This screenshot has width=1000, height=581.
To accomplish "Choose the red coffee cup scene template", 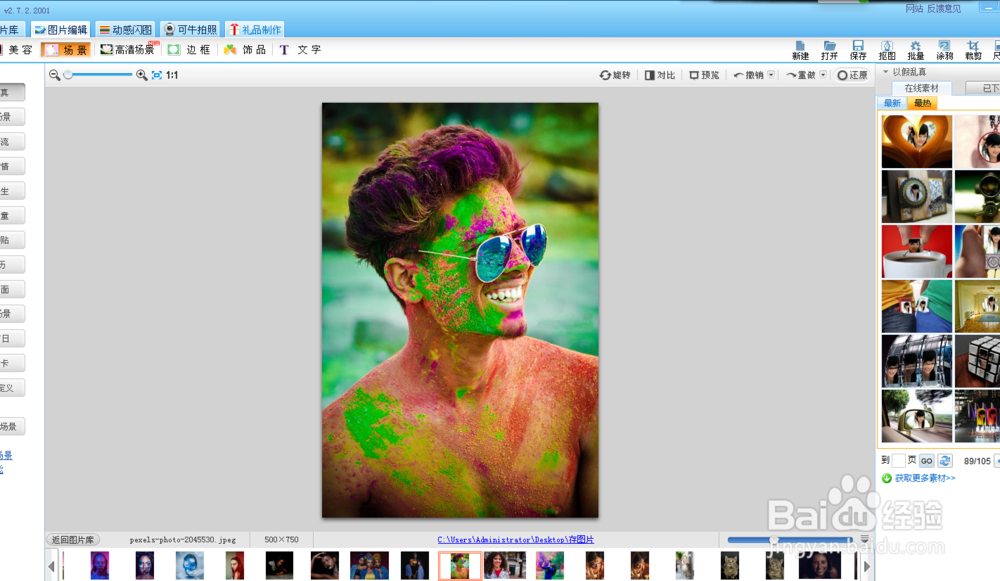I will tap(916, 251).
